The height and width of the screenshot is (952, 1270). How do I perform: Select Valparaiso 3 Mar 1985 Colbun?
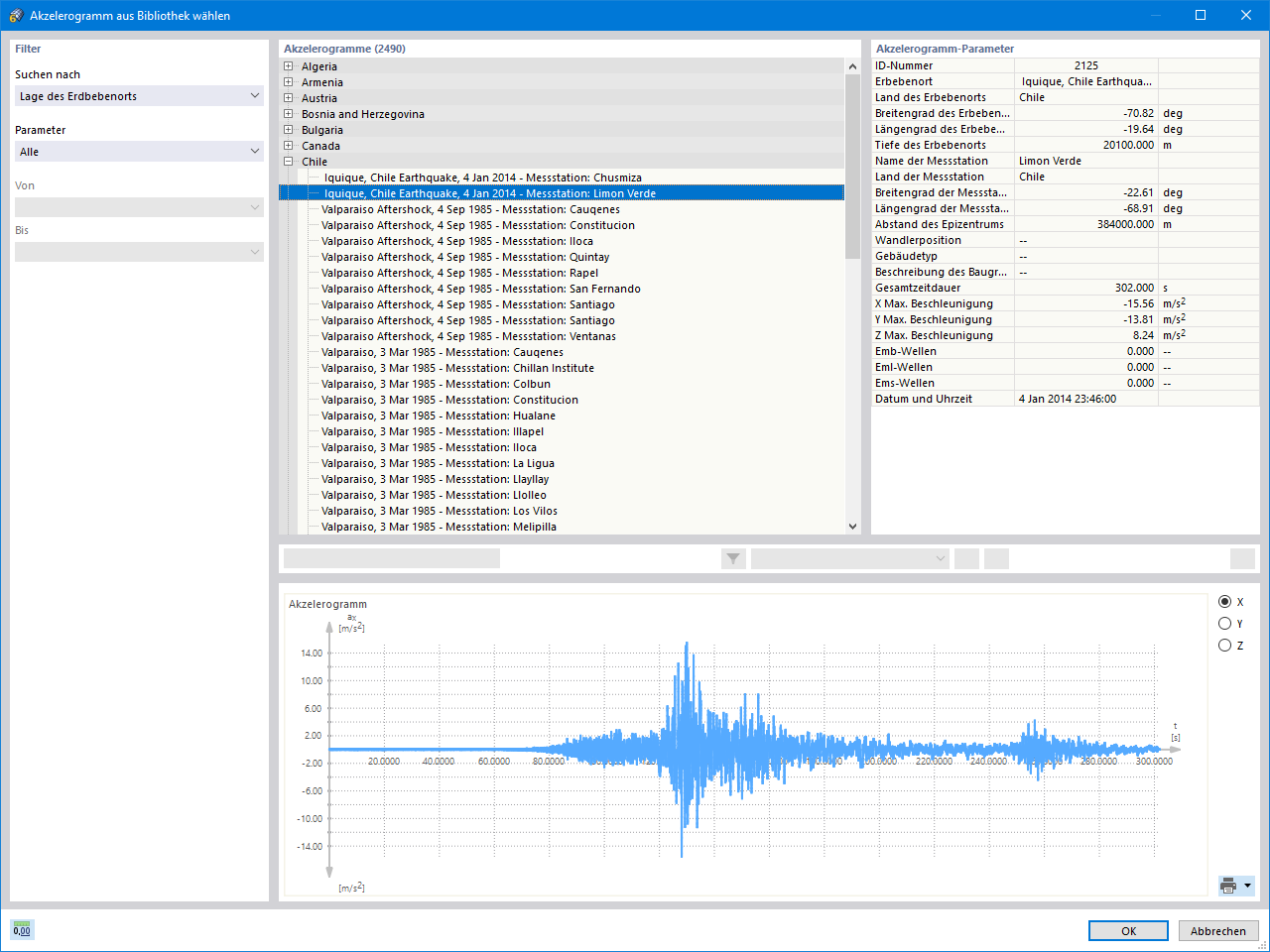(436, 384)
